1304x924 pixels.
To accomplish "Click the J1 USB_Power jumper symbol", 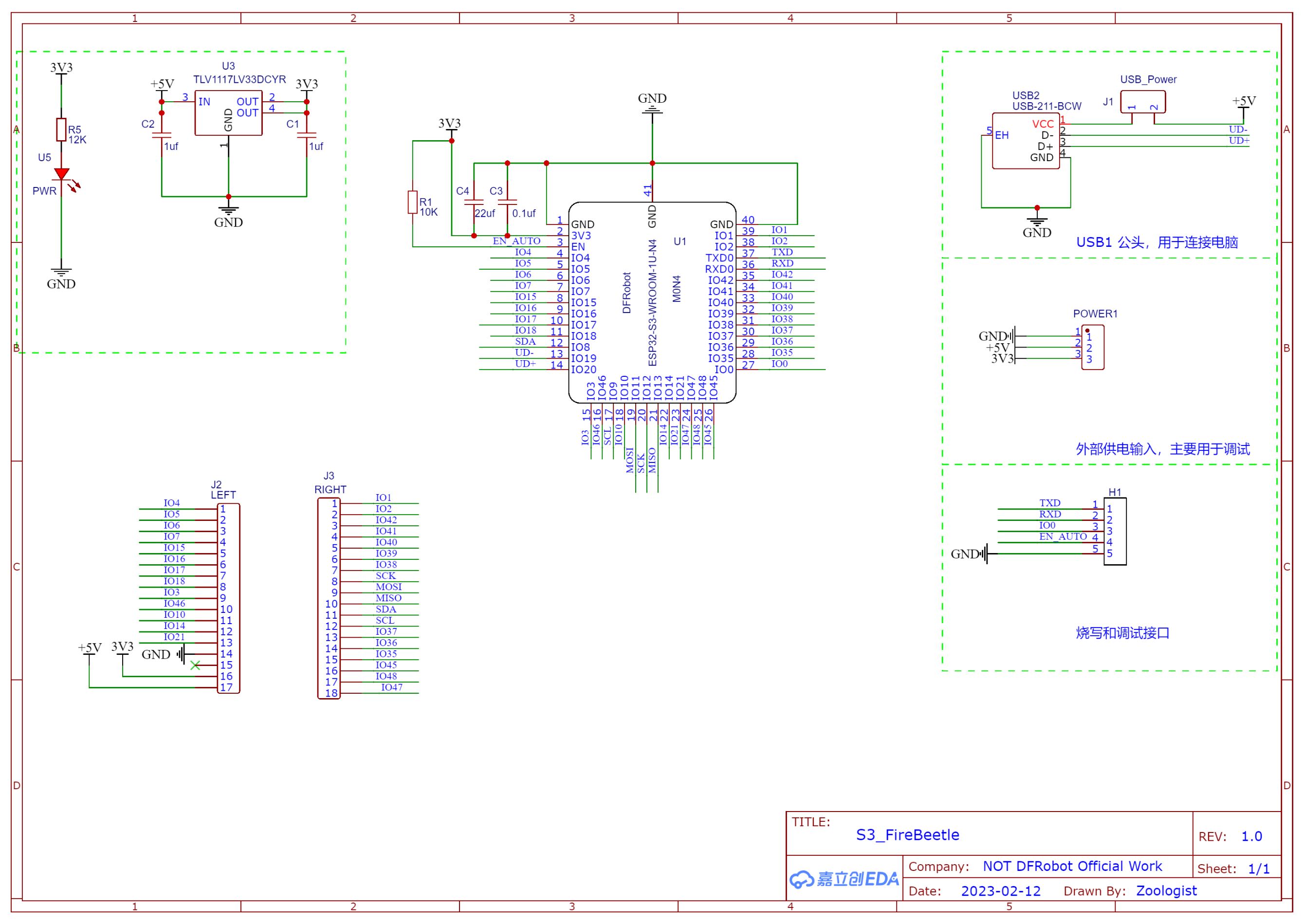I will 1142,102.
